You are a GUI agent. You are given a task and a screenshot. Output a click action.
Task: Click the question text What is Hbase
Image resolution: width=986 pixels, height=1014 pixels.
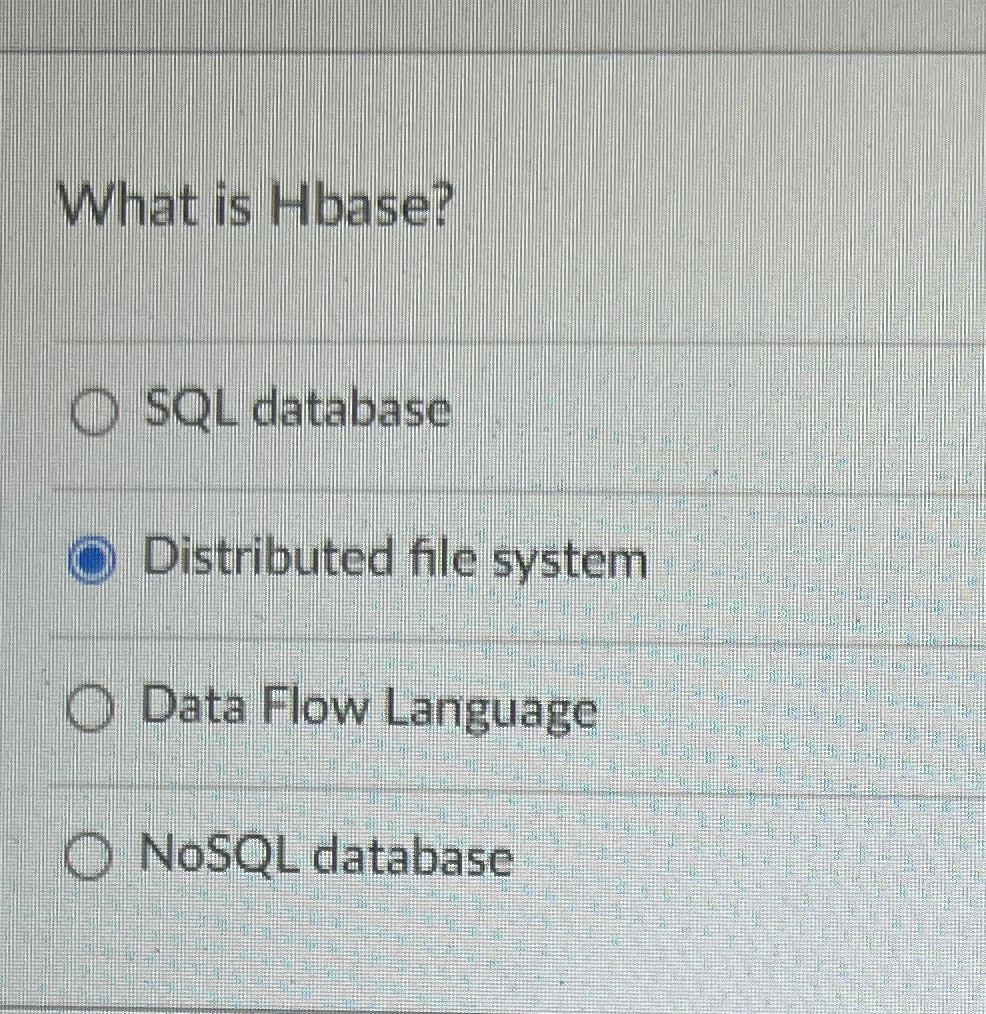tap(255, 207)
